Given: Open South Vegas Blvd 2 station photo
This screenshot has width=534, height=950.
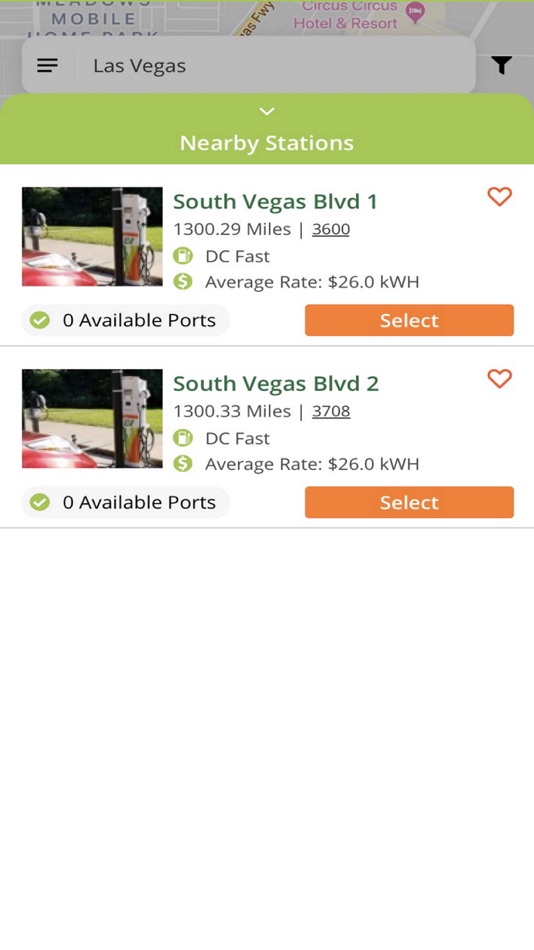Looking at the screenshot, I should click(92, 418).
